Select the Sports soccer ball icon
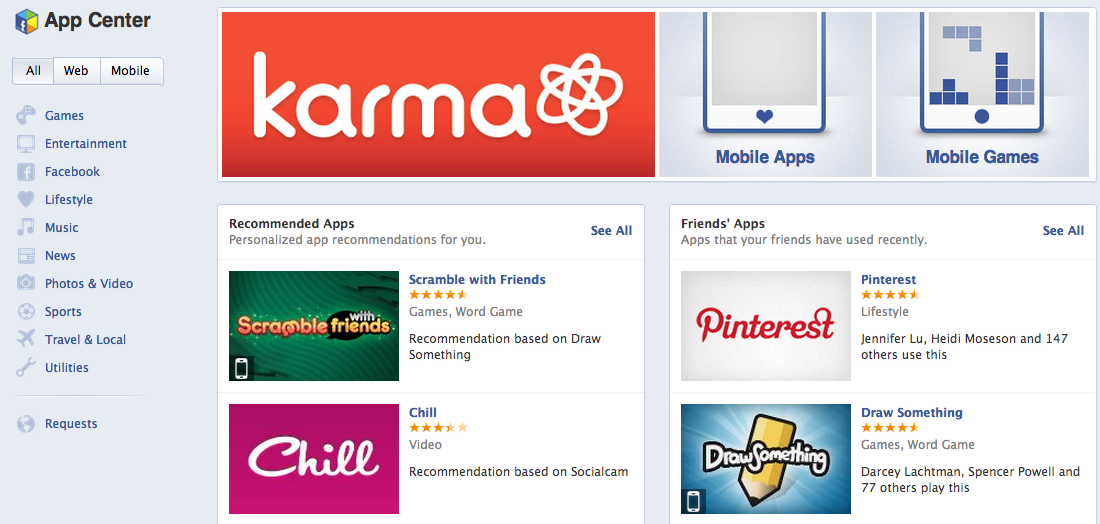The width and height of the screenshot is (1100, 524). coord(26,311)
